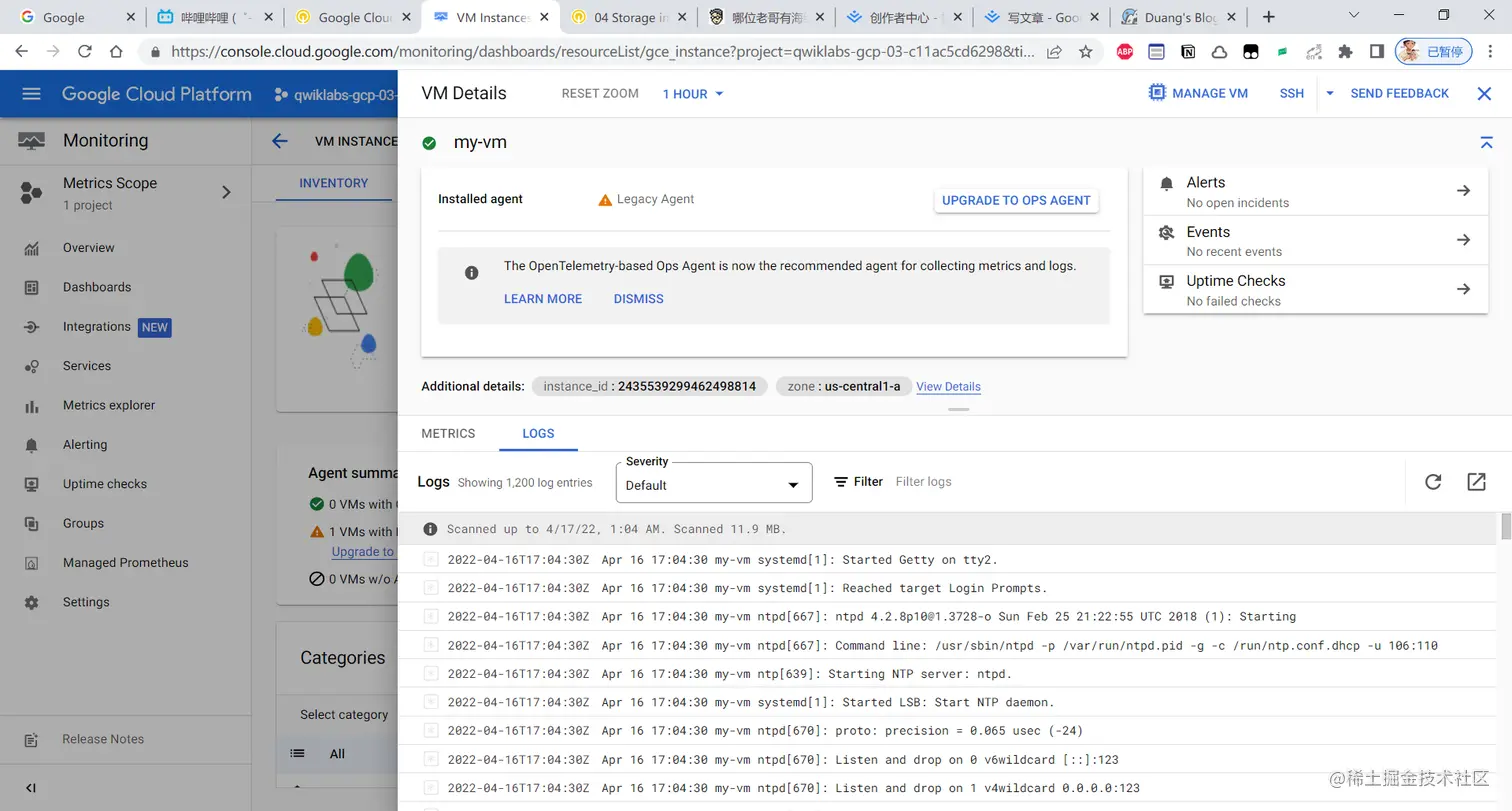The width and height of the screenshot is (1512, 811).
Task: Click Upgrade to Ops Agent button
Action: (1016, 200)
